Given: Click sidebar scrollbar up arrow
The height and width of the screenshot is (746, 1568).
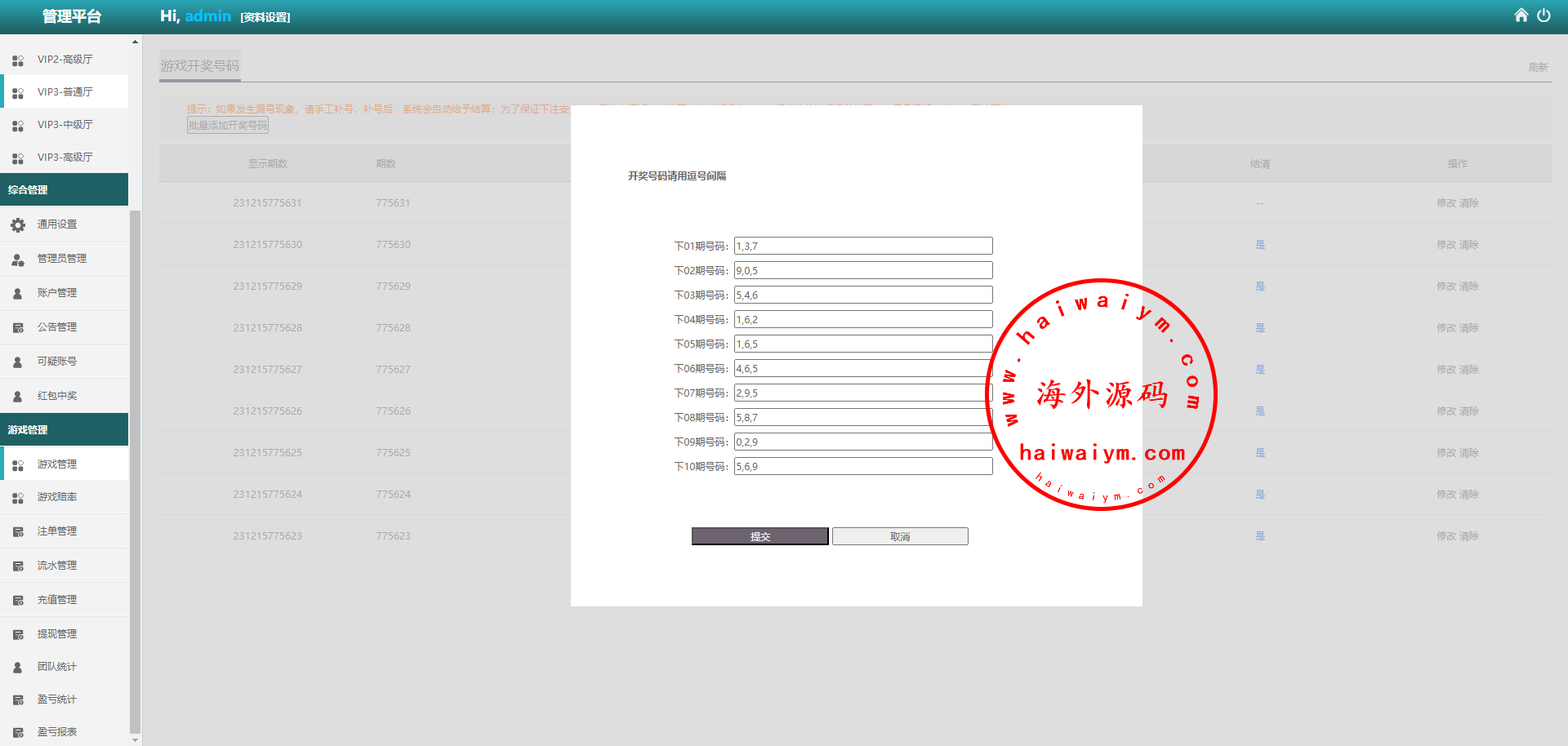Looking at the screenshot, I should coord(135,42).
